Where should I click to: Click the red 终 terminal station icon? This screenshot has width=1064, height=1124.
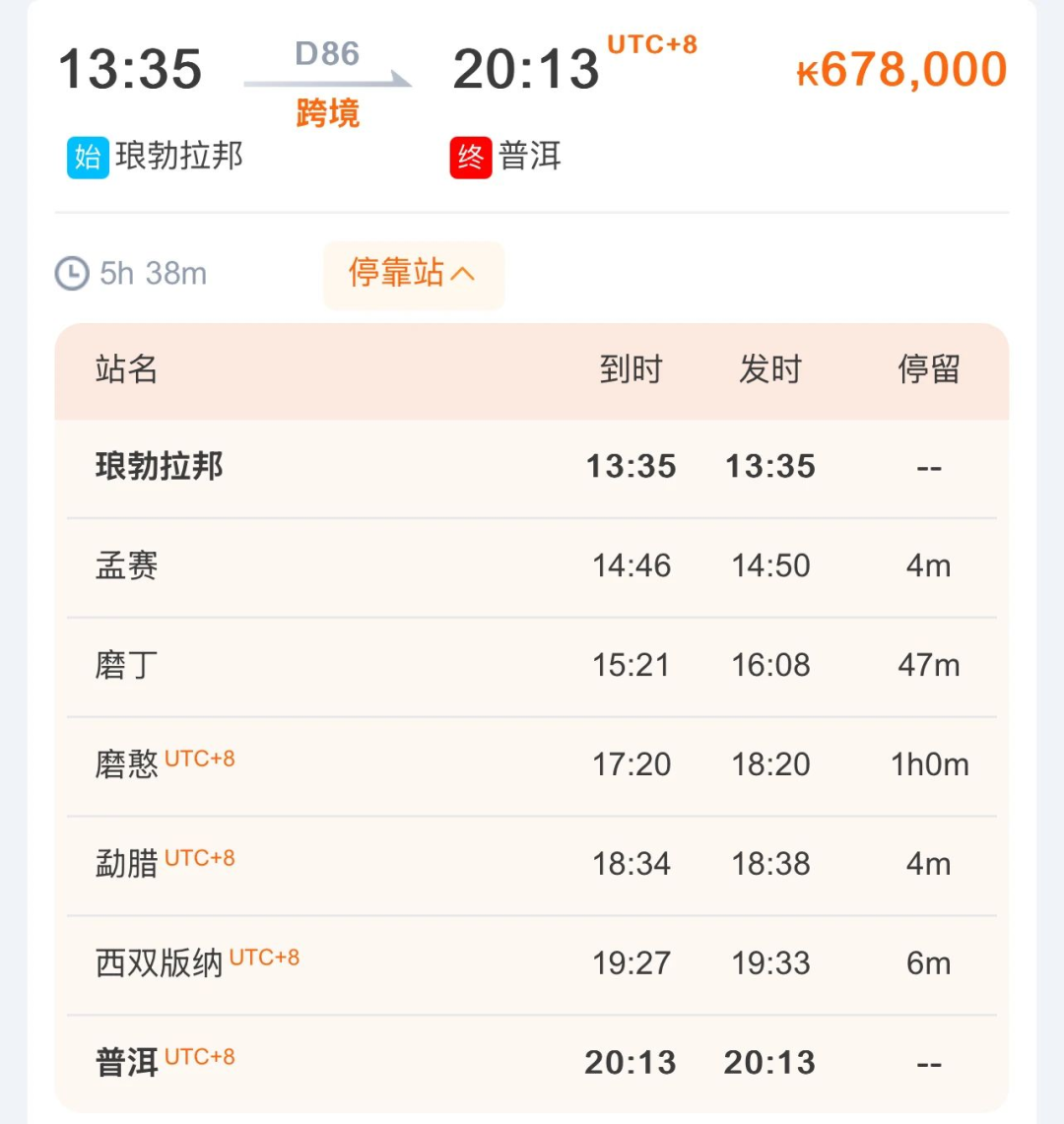pos(471,157)
